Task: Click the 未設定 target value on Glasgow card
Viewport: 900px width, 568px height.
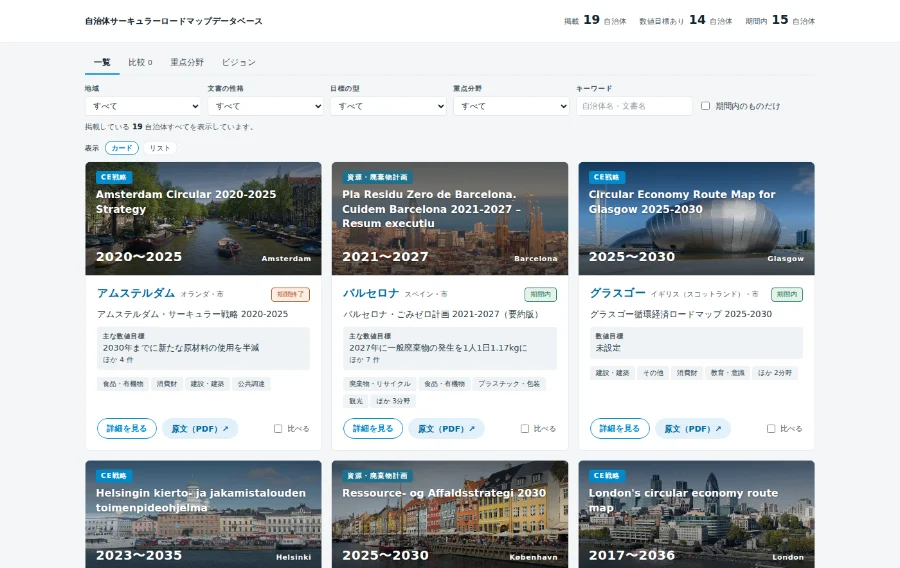Action: (x=608, y=348)
